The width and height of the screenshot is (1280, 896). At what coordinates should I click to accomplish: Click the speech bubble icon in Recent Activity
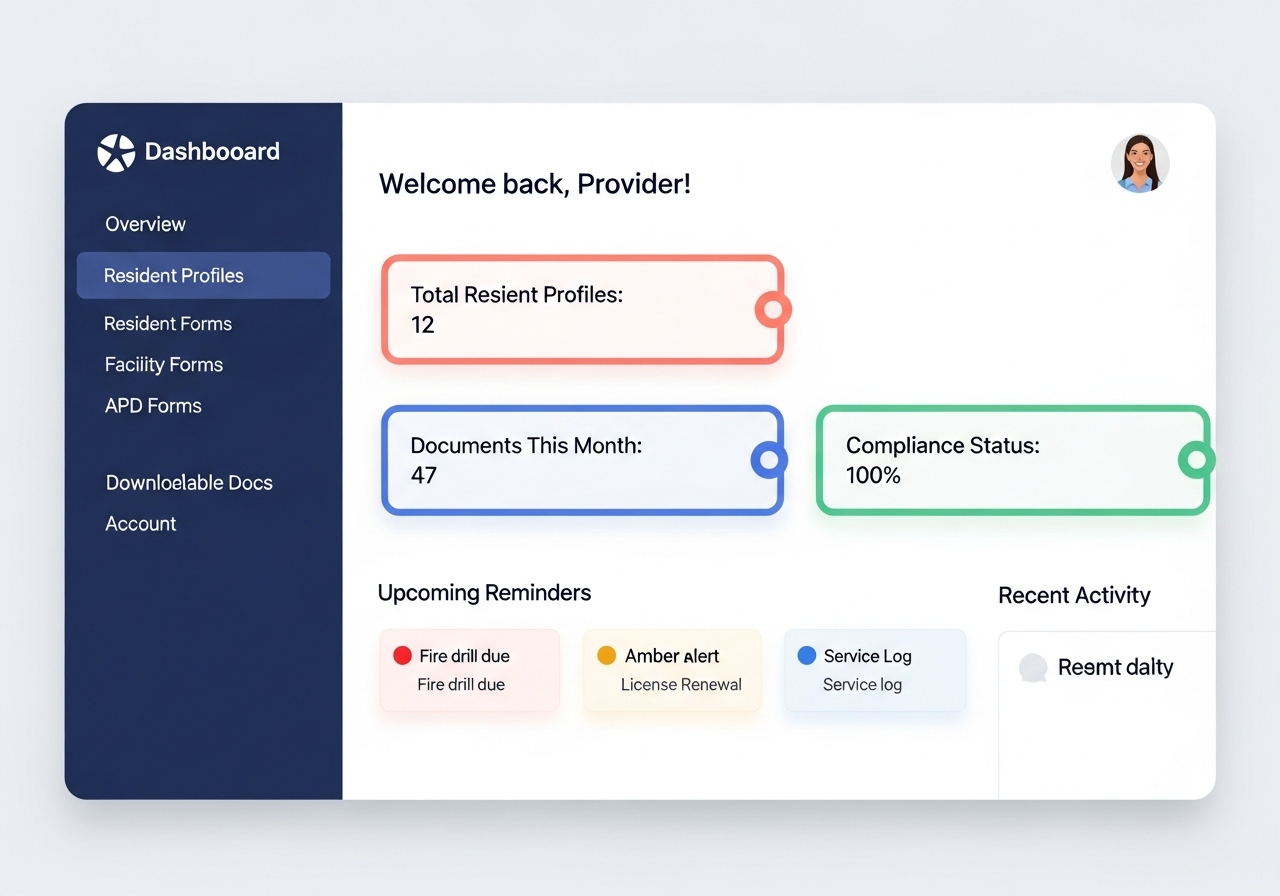click(x=1033, y=668)
